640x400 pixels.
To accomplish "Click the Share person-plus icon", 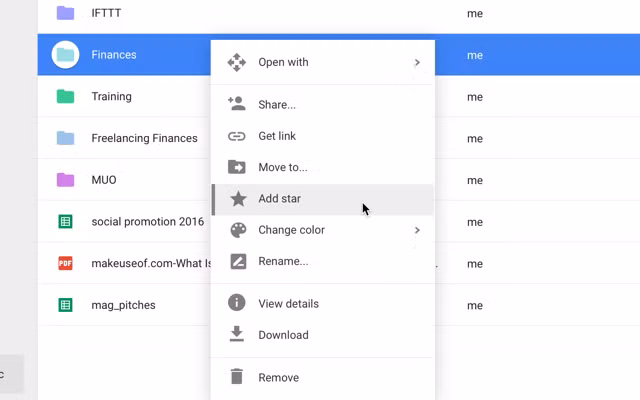I will pyautogui.click(x=237, y=104).
